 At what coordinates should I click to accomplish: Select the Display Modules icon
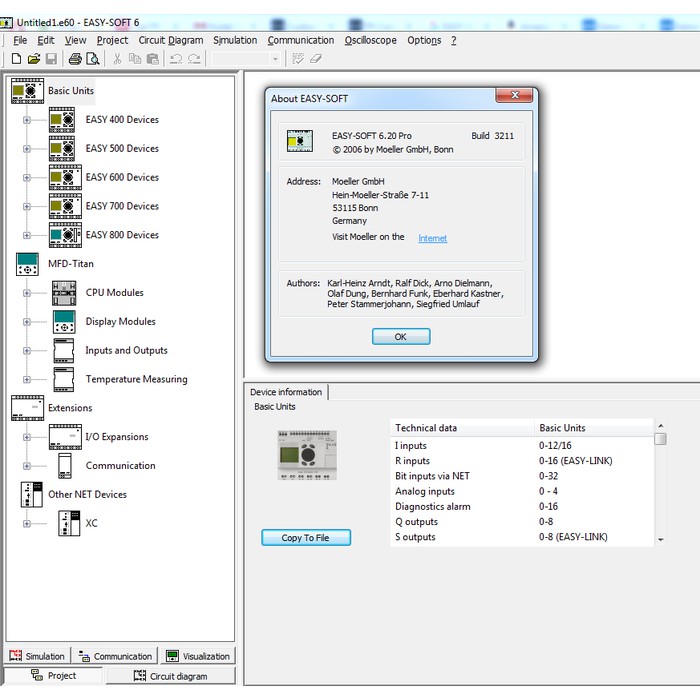[x=65, y=322]
